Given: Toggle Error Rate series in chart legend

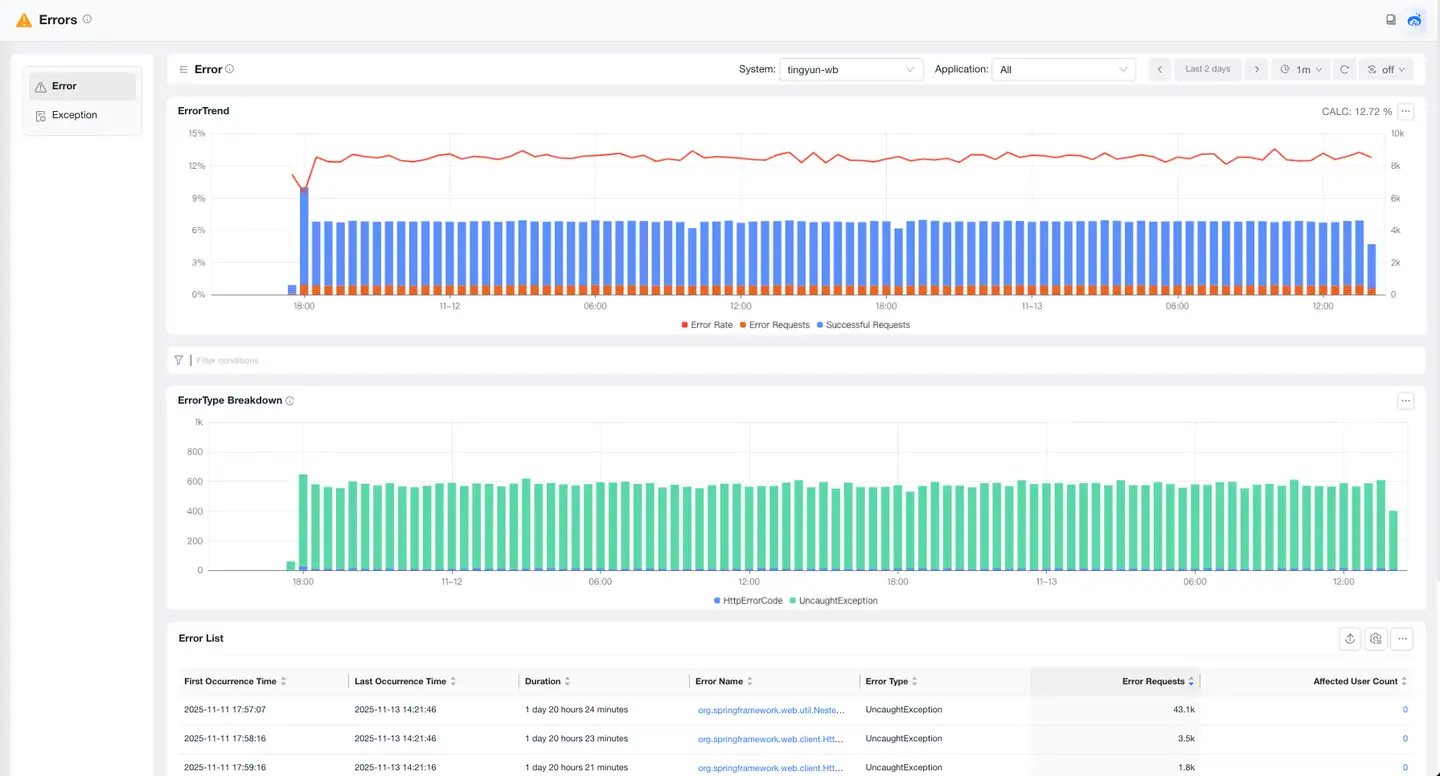Looking at the screenshot, I should coord(706,325).
